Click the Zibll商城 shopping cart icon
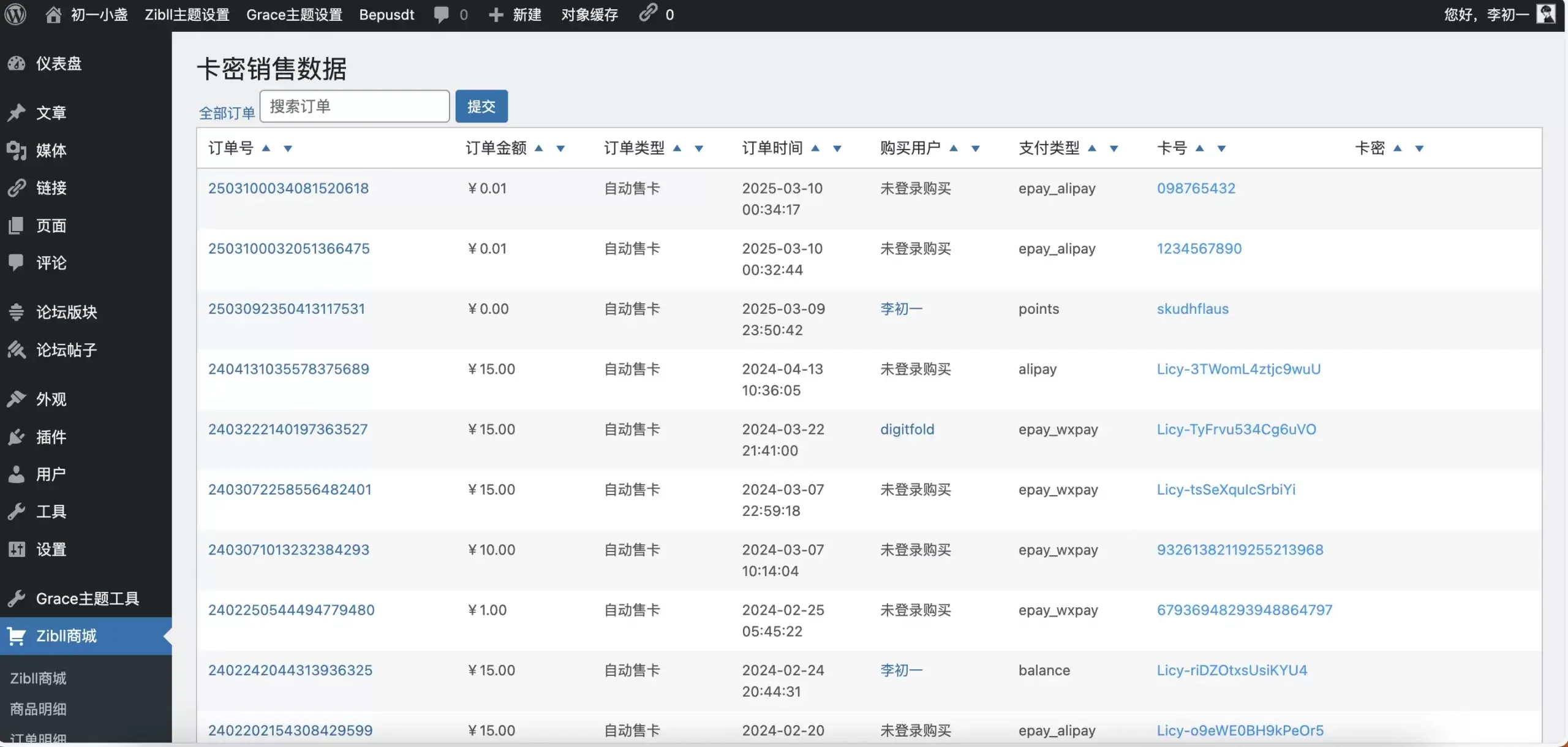1568x747 pixels. (x=17, y=636)
